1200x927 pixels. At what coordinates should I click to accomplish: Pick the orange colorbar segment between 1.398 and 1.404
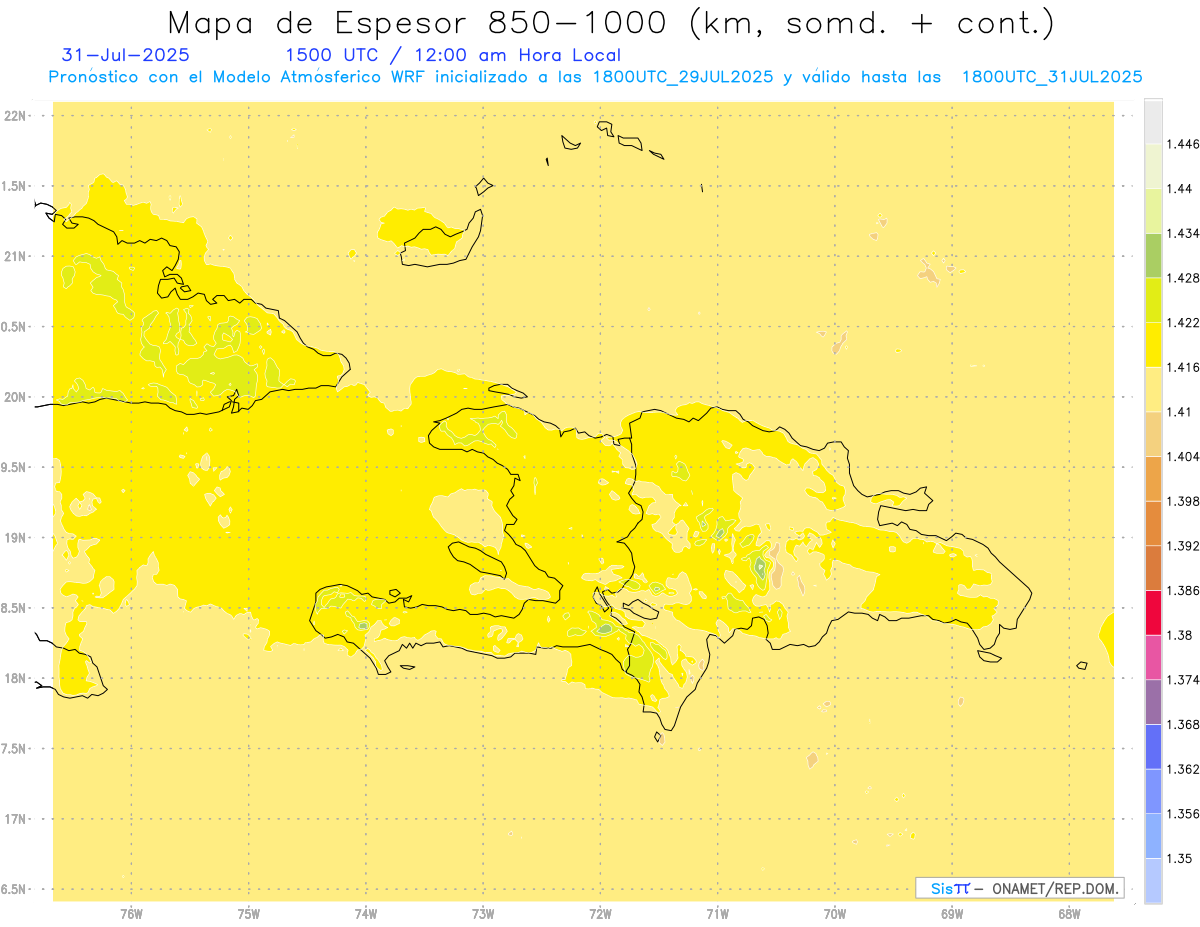pyautogui.click(x=1153, y=479)
